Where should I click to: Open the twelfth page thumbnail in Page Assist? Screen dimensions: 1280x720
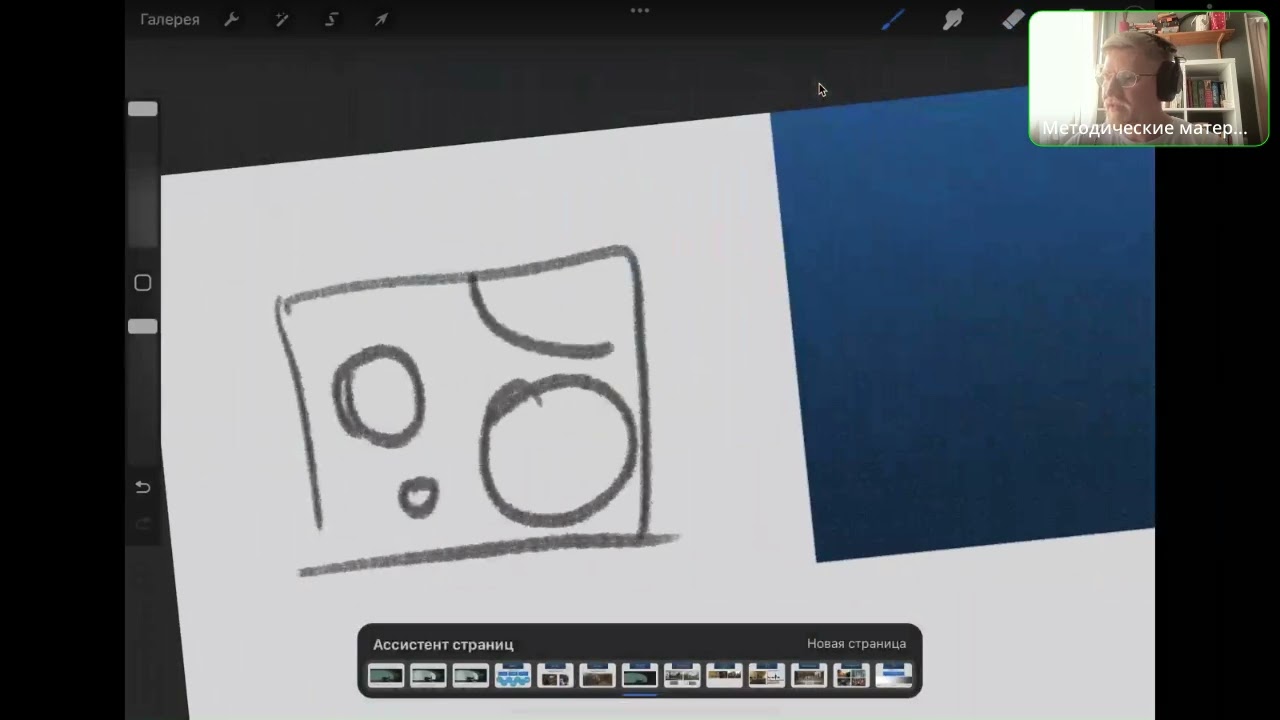[x=851, y=676]
